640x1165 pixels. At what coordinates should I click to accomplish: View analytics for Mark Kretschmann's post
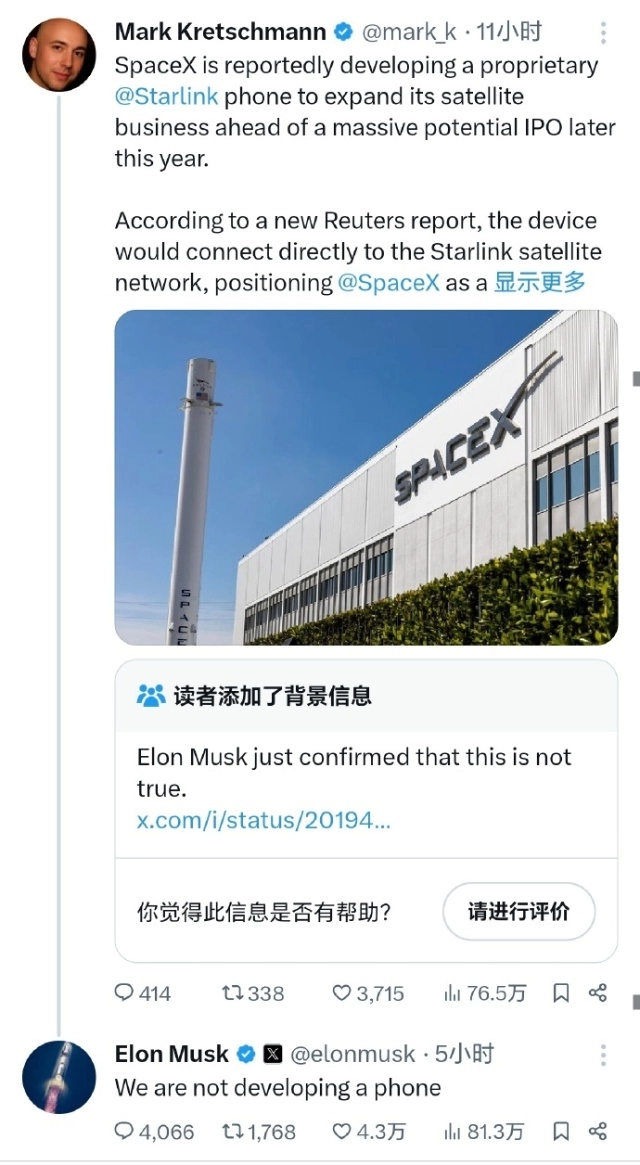point(452,993)
